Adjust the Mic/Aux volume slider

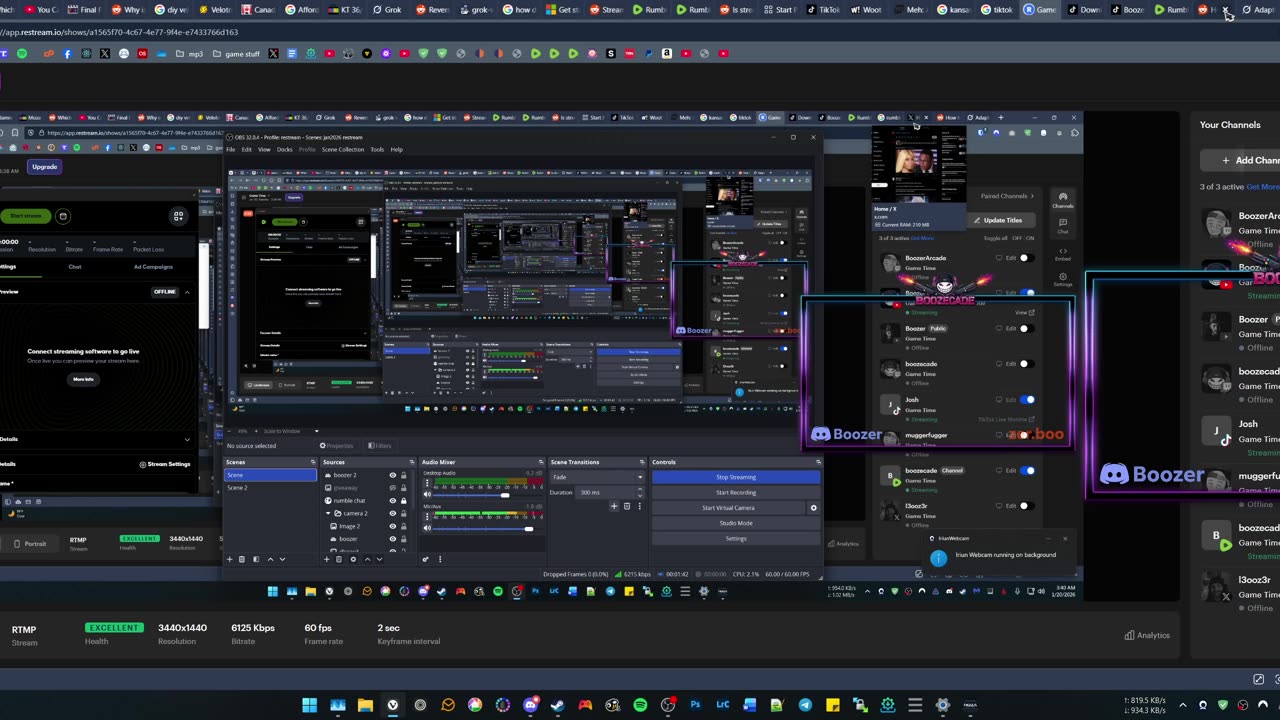tap(528, 529)
